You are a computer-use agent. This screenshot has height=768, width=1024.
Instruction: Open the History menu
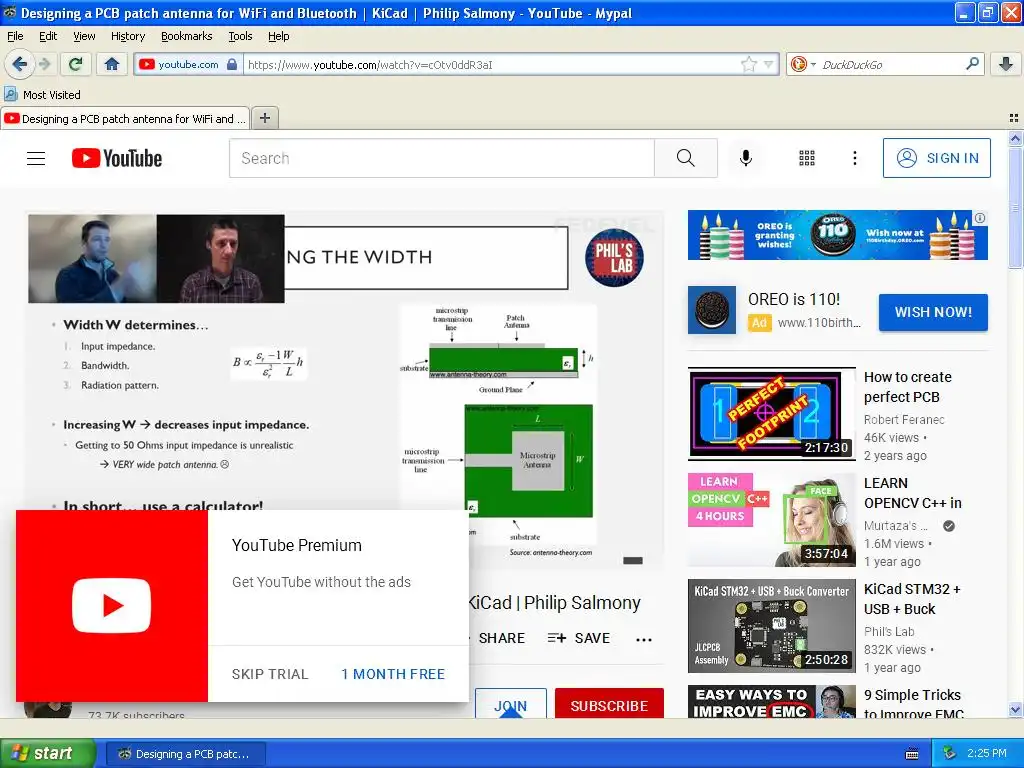pos(128,36)
